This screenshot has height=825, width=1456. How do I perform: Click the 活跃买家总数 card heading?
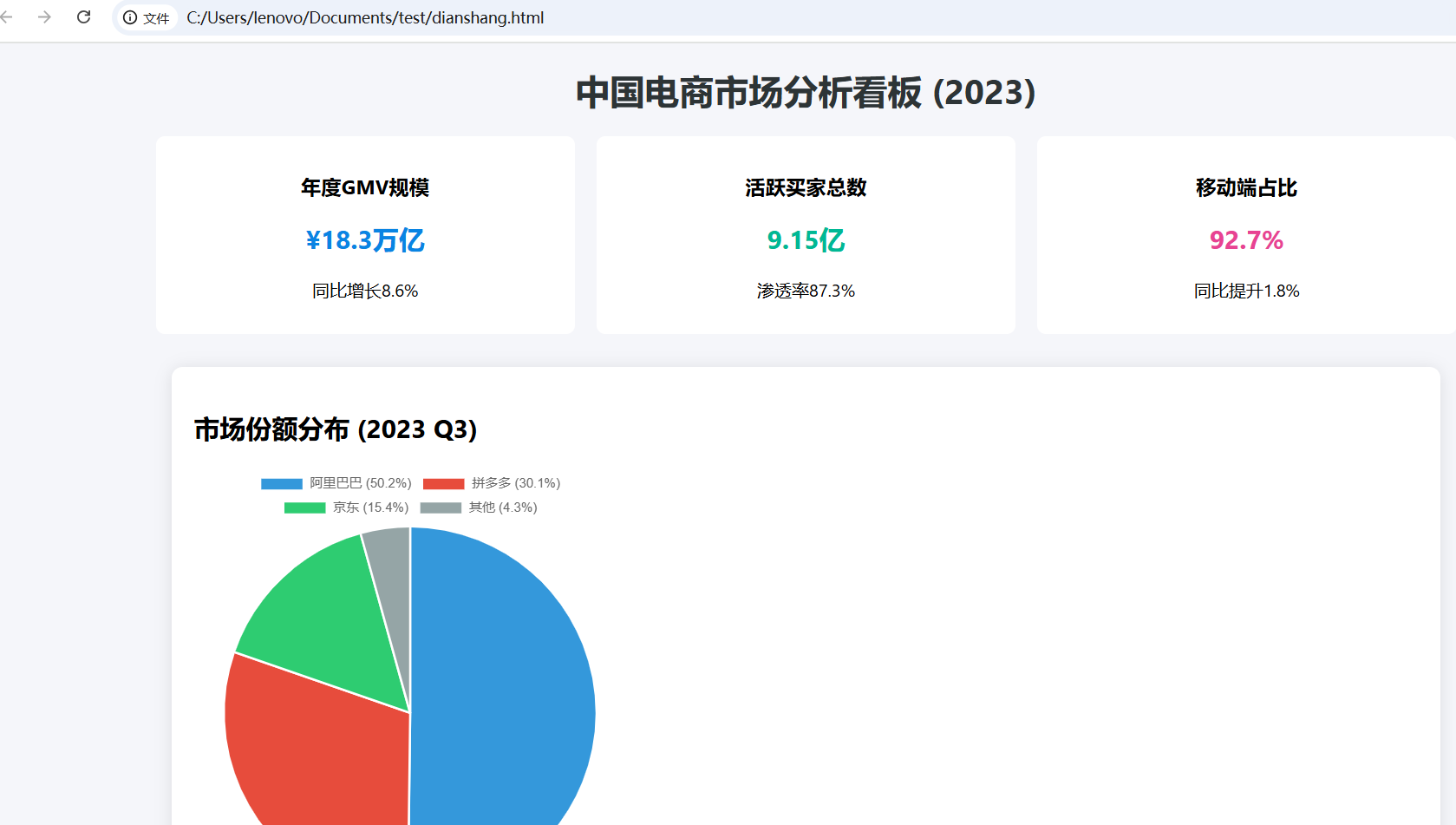point(806,187)
